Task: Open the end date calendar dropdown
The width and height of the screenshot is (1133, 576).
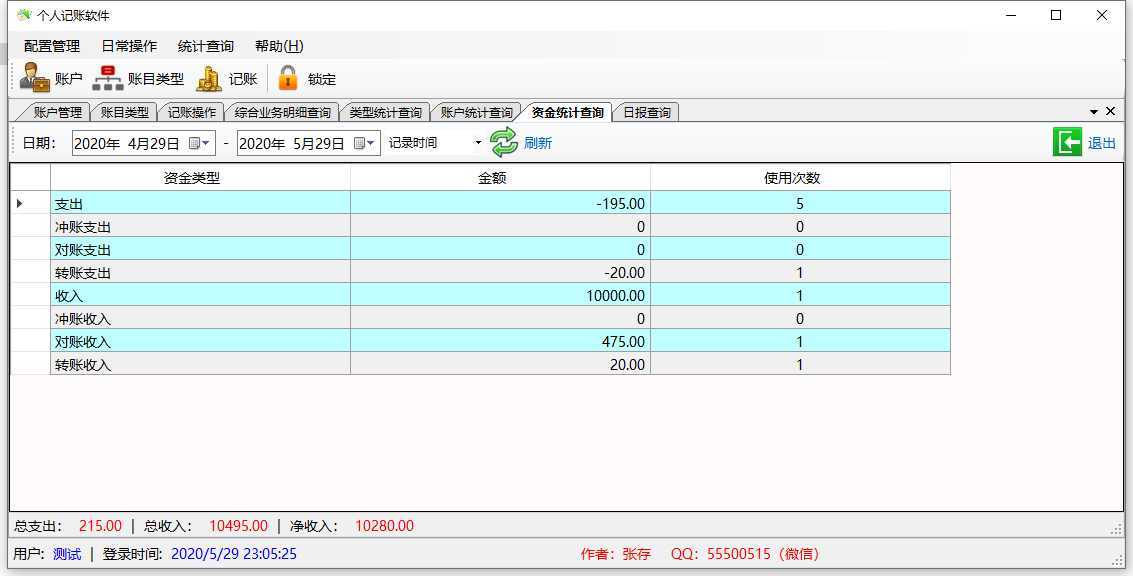Action: click(364, 143)
